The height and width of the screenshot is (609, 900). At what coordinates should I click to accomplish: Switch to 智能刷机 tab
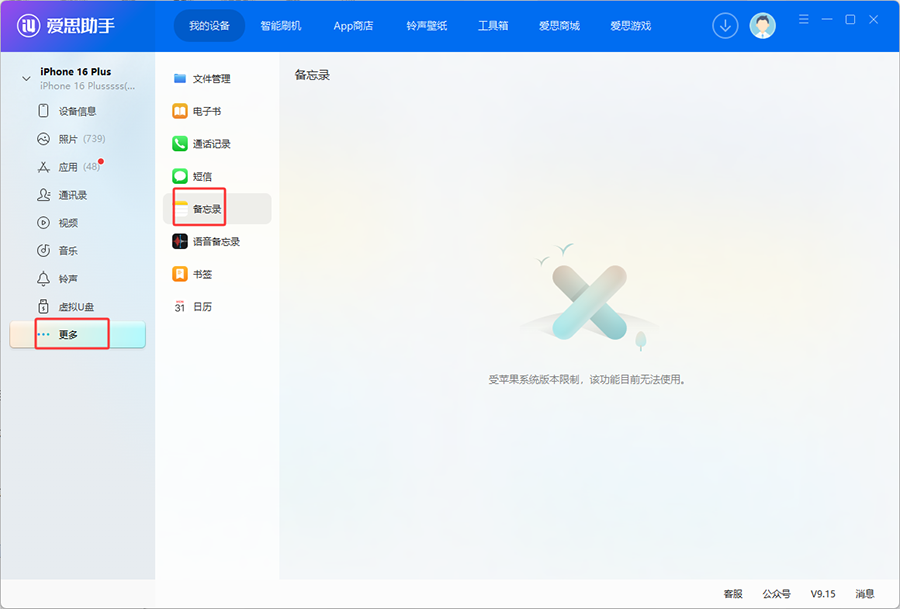tap(281, 26)
